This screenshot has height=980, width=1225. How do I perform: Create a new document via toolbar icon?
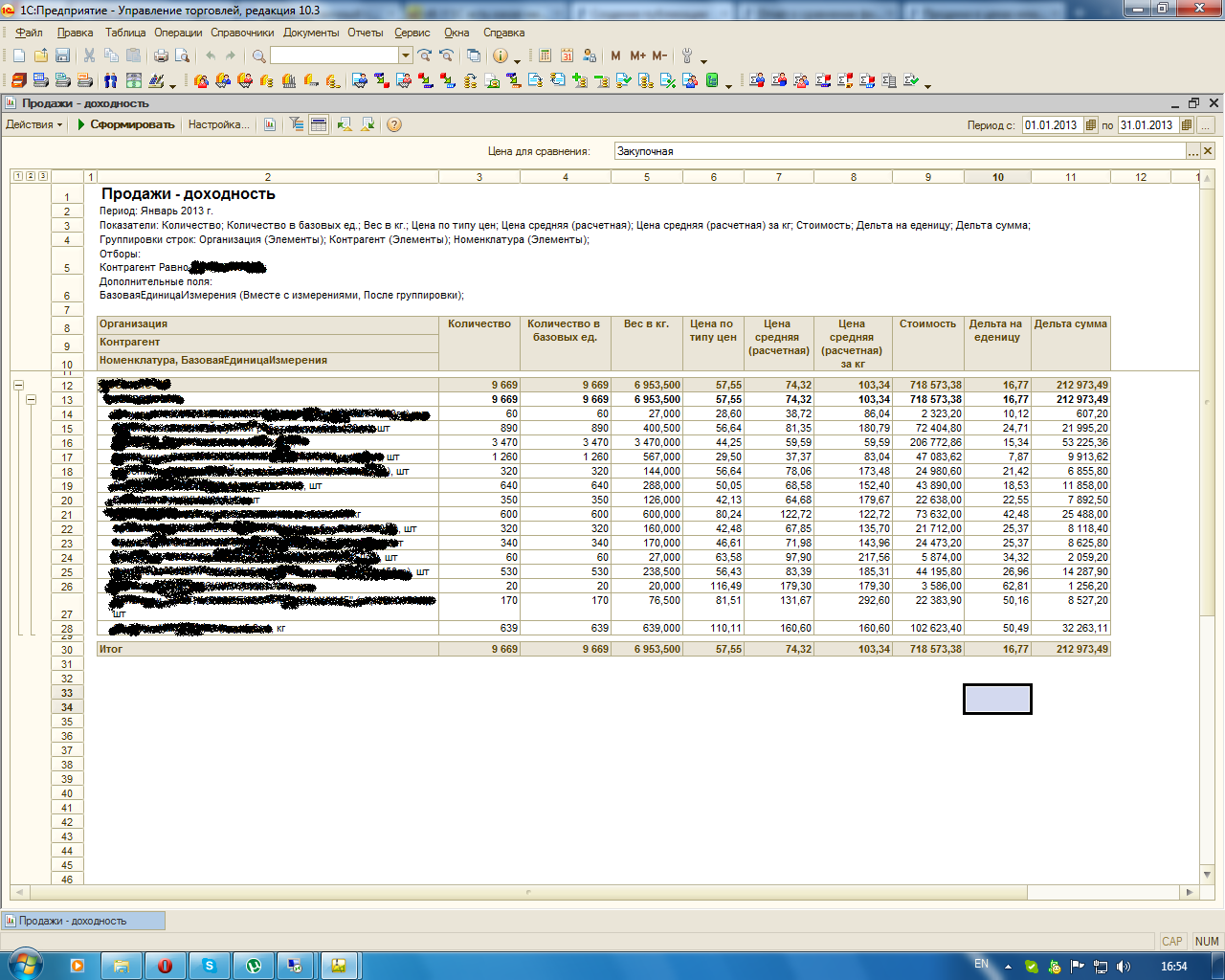pyautogui.click(x=19, y=56)
